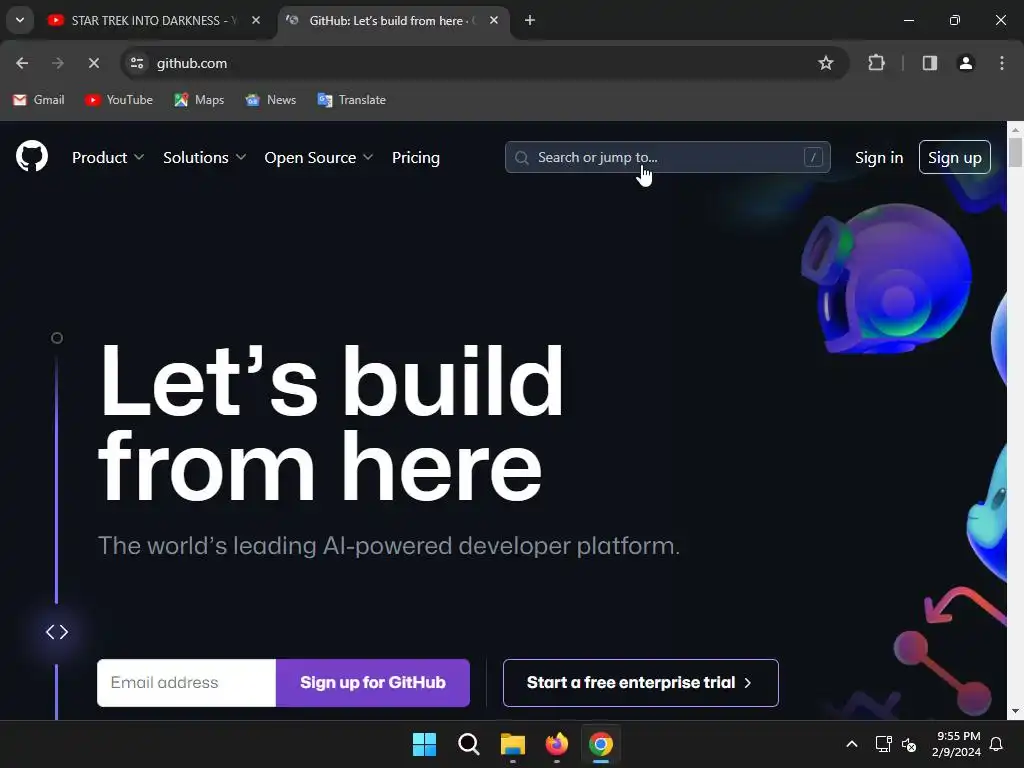Close the GitHub tab
This screenshot has height=768, width=1024.
(494, 20)
